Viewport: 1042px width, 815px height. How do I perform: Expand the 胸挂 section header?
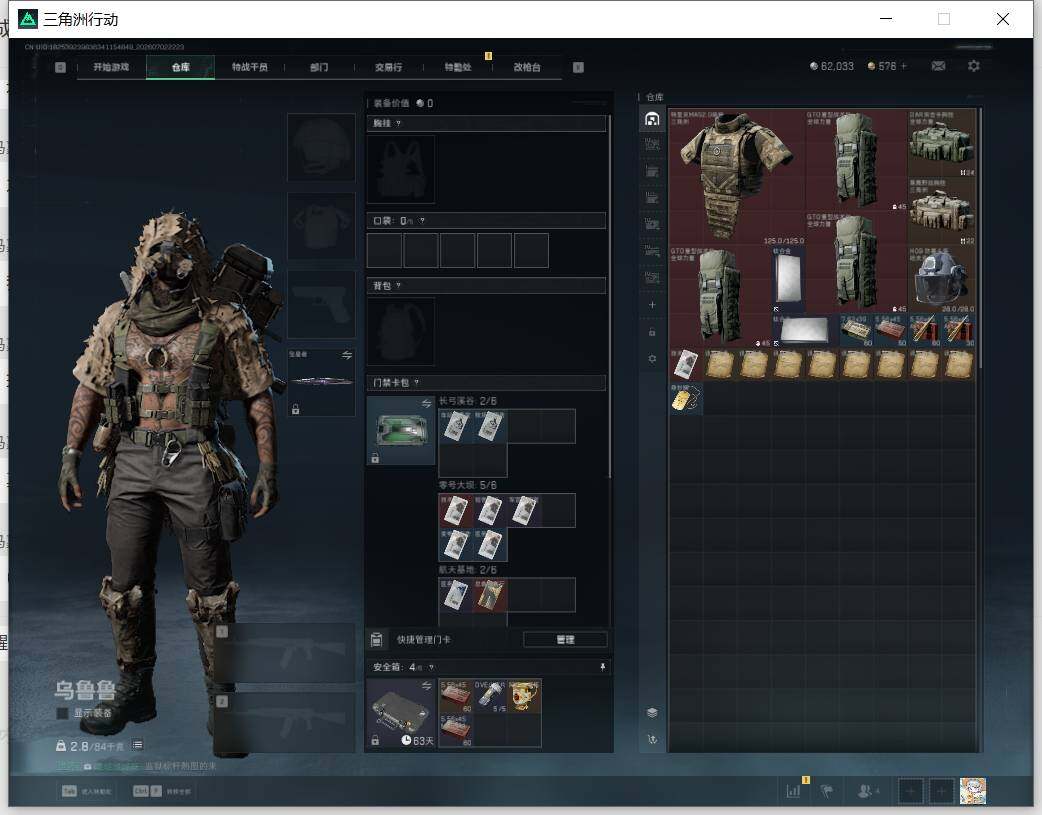(486, 123)
